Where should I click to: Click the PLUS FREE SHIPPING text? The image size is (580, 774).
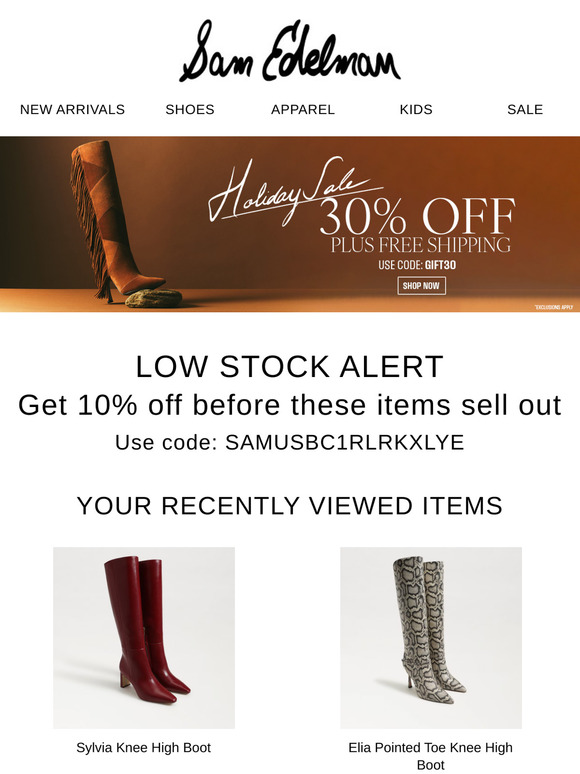[421, 245]
